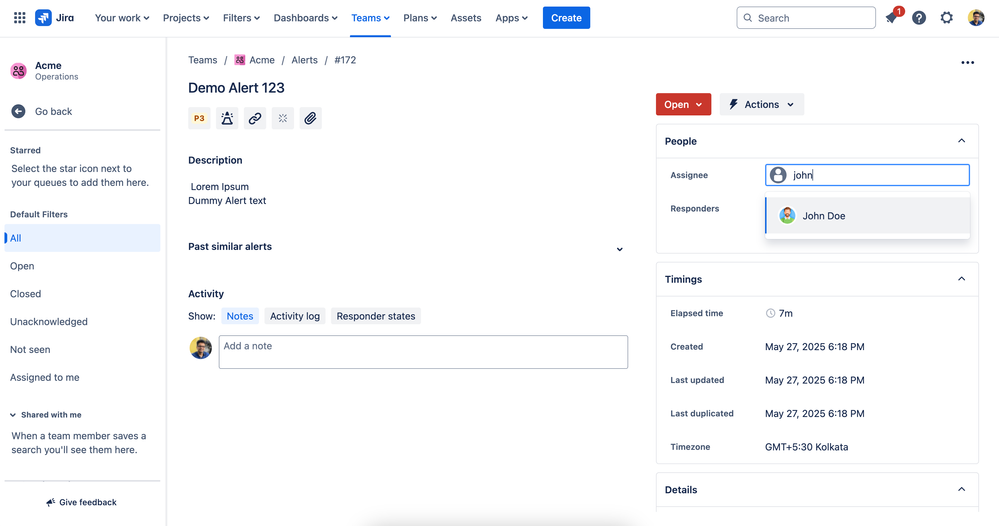
Task: Click the Give feedback link
Action: pyautogui.click(x=82, y=502)
